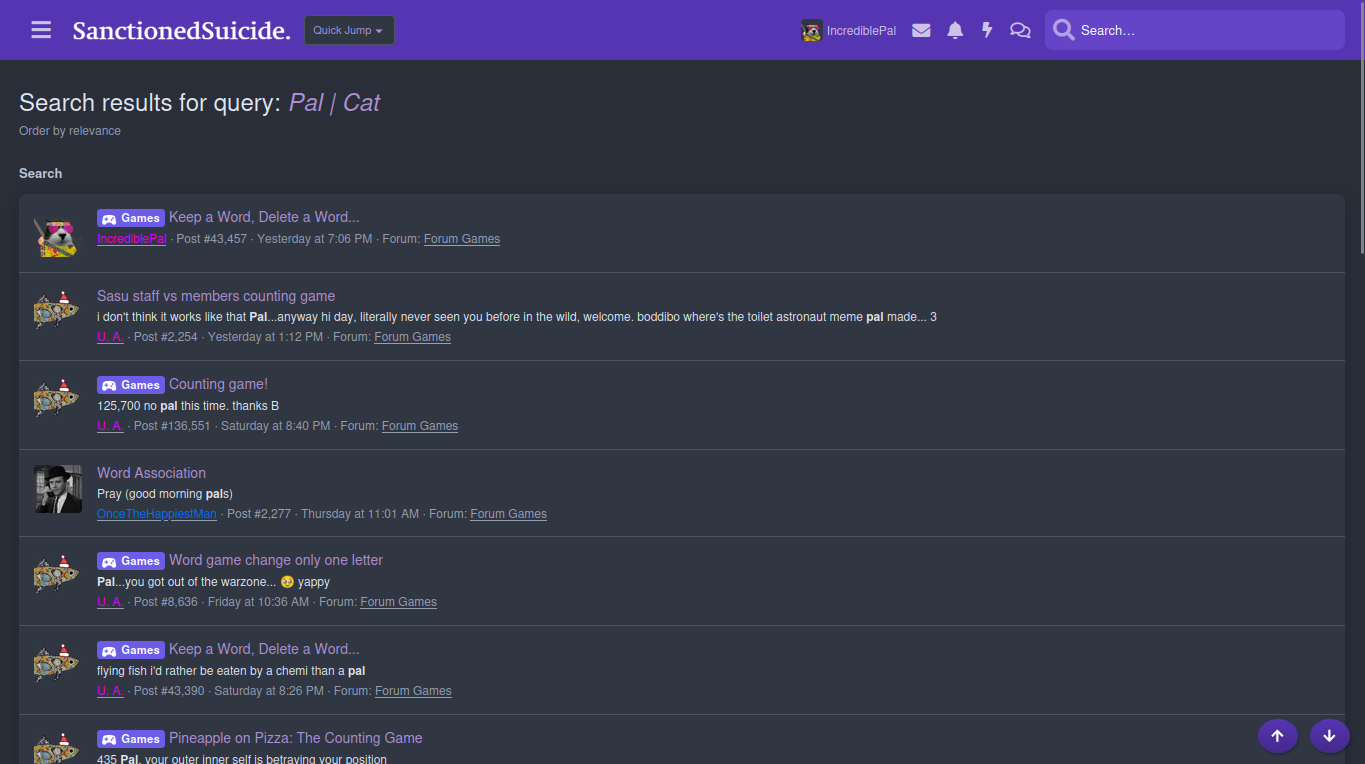Screen dimensions: 1365x764
Task: Open the Sasu staff vs members counting game thread
Action: (216, 296)
